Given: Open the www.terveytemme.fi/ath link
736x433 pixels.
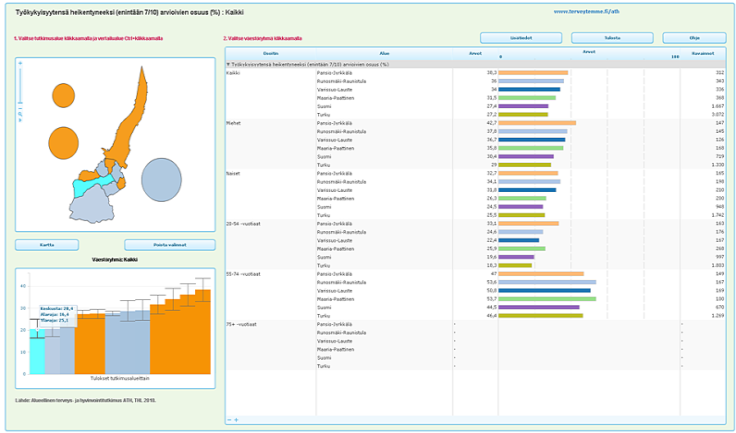Looking at the screenshot, I should click(x=586, y=11).
